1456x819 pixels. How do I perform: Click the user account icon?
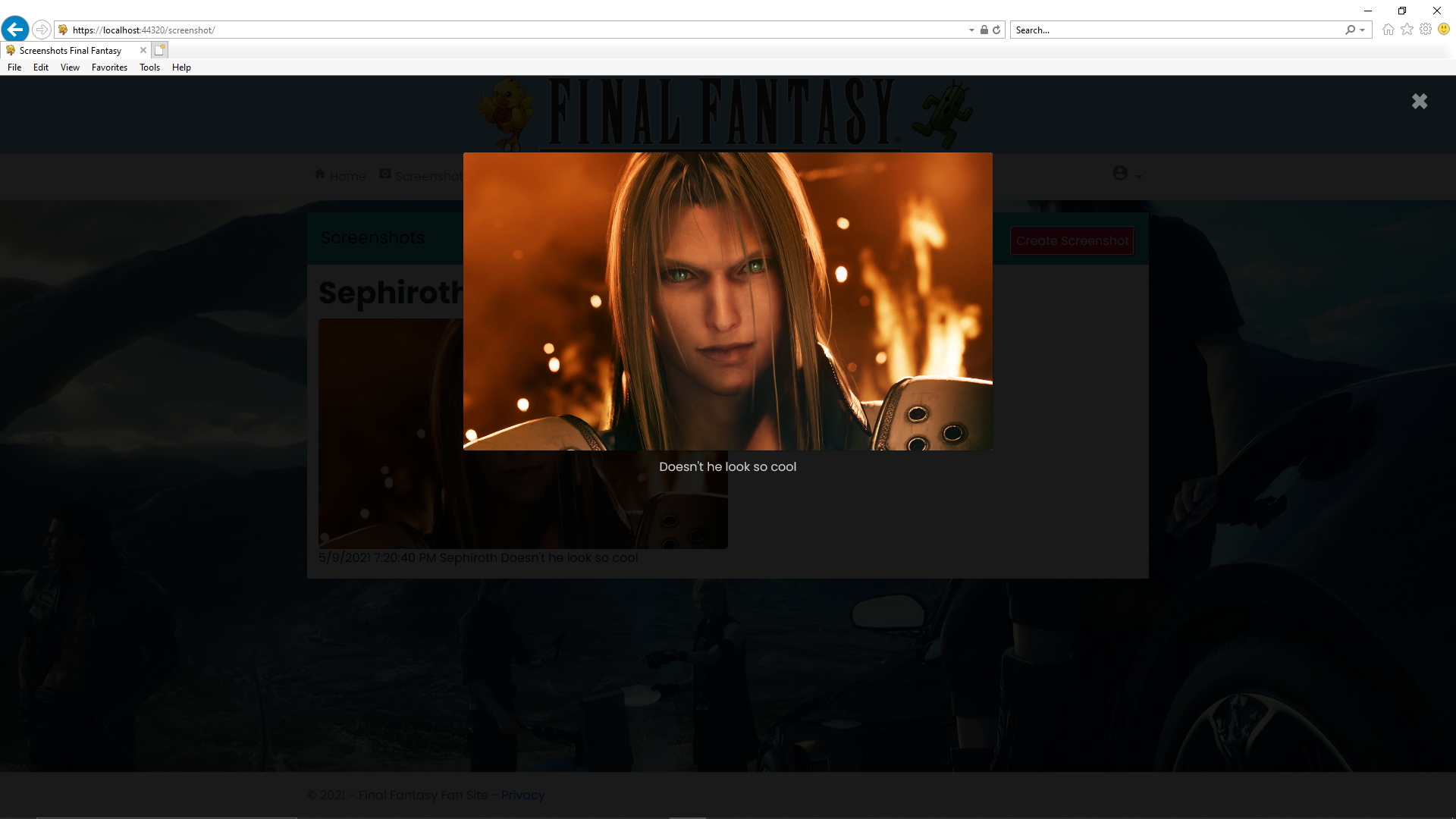click(1119, 172)
